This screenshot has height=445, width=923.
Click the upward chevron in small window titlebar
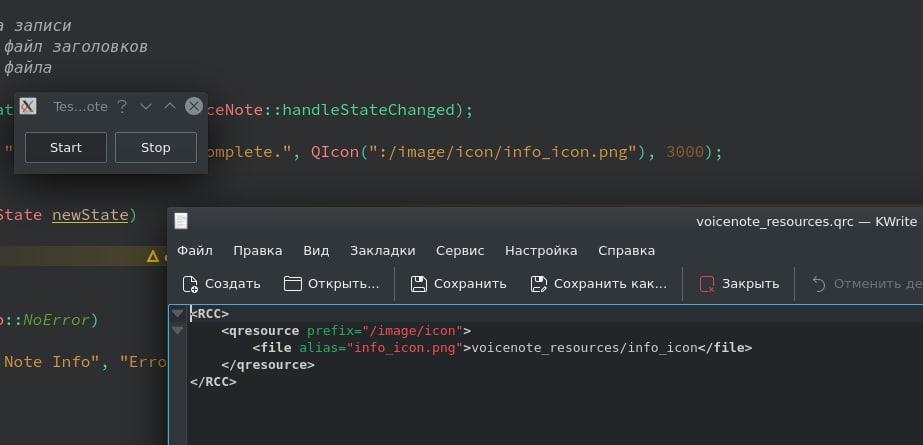[170, 106]
